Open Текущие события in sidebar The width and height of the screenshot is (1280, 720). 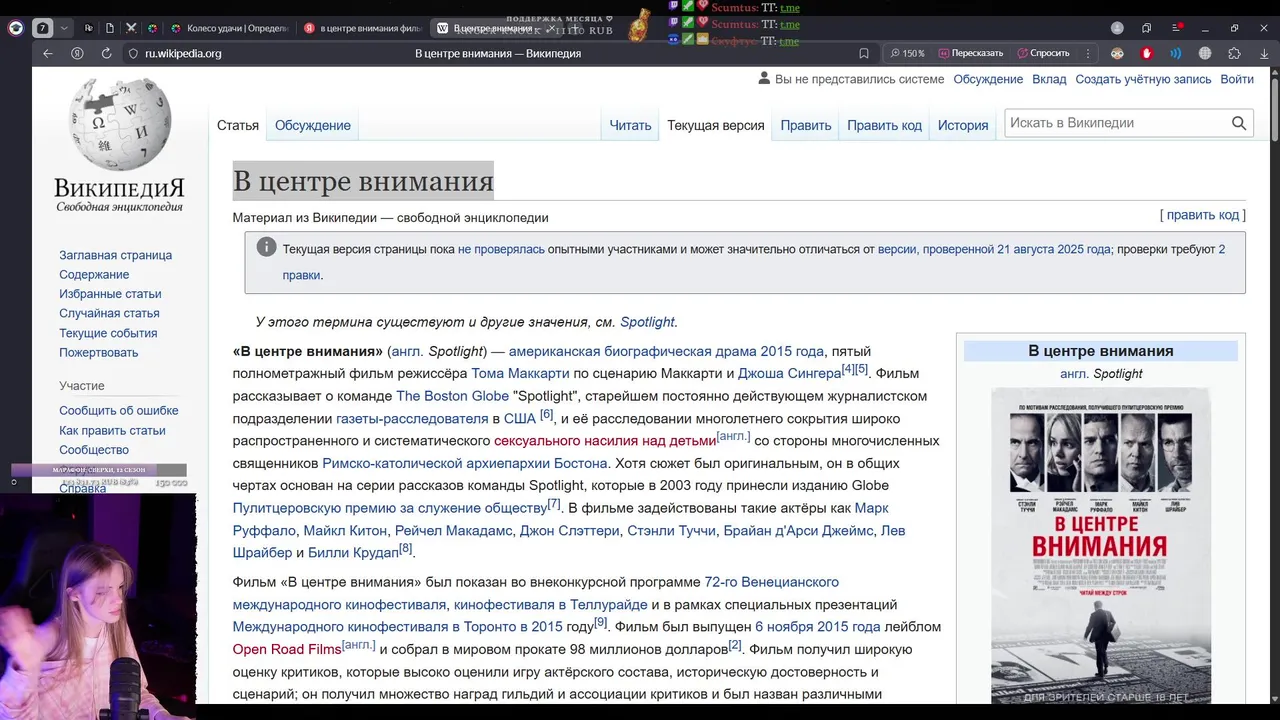coord(108,333)
